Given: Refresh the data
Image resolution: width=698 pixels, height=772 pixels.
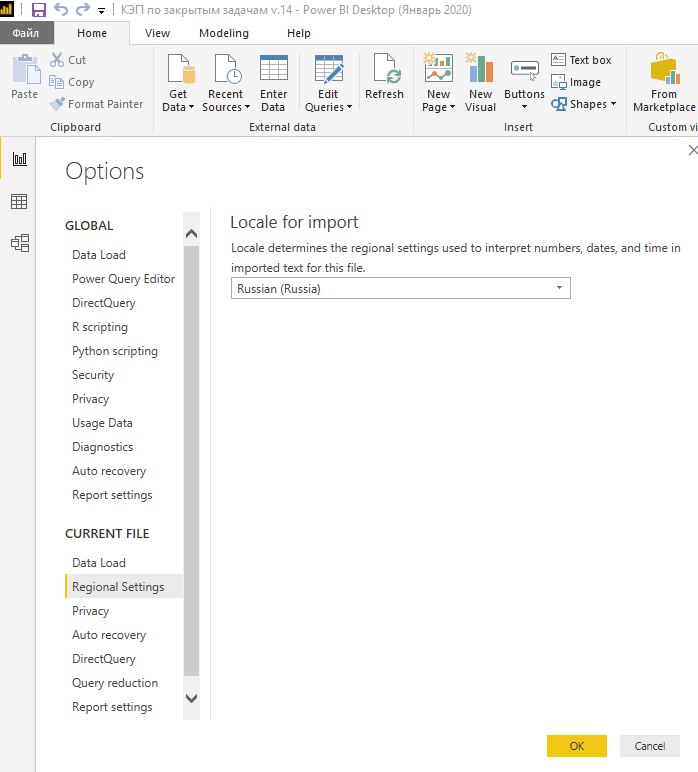Looking at the screenshot, I should 384,77.
